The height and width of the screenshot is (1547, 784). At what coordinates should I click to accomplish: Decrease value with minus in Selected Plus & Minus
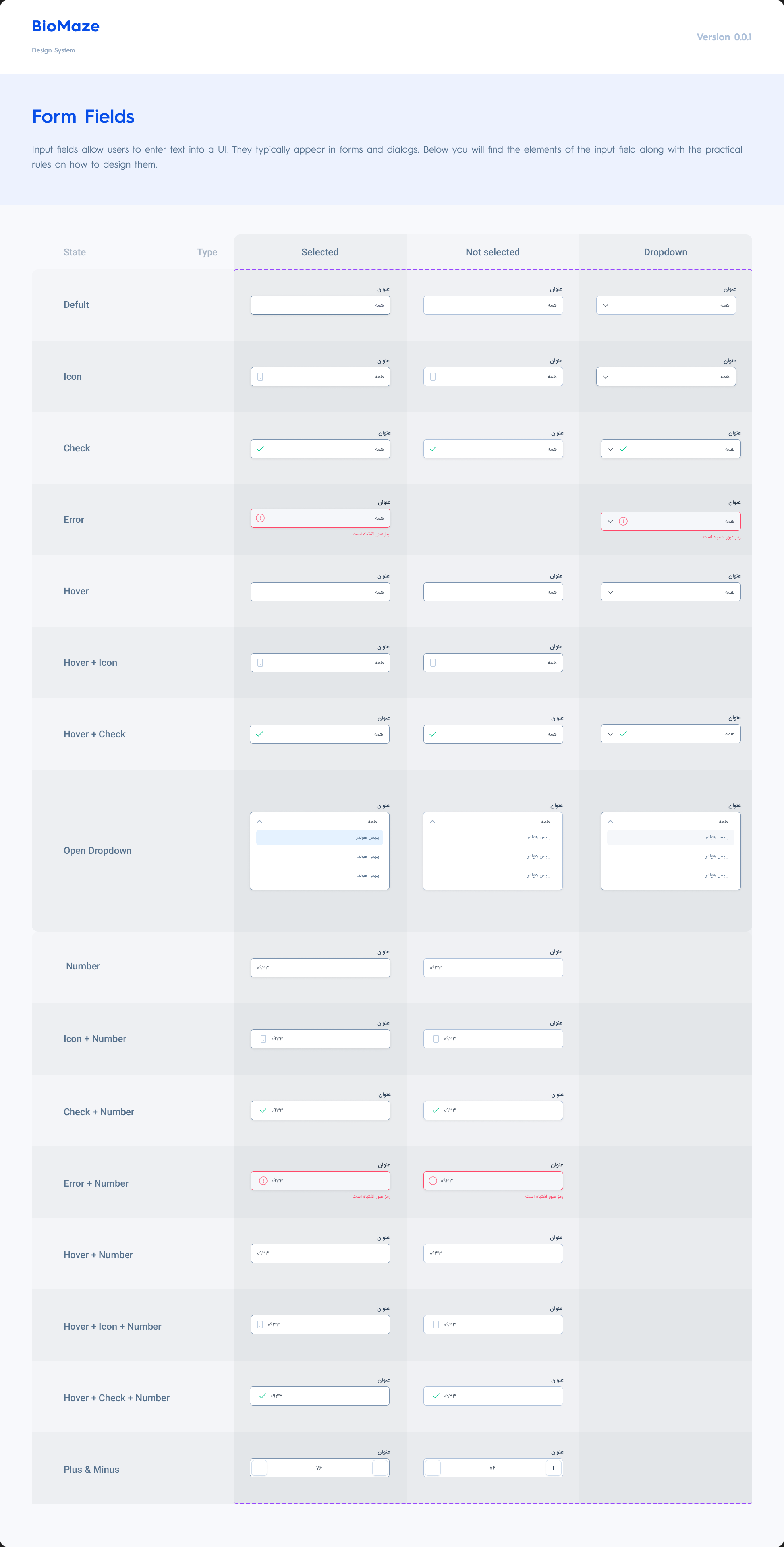pyautogui.click(x=259, y=1468)
